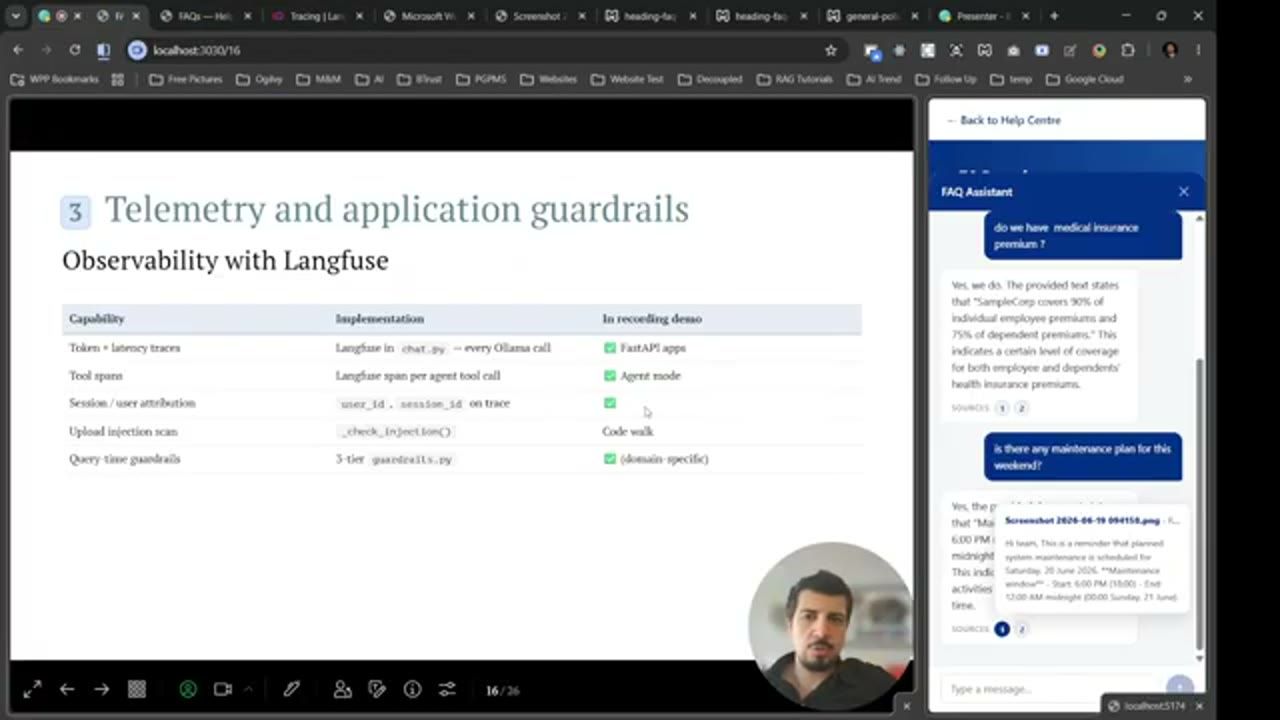Follow the Back to Help Centre link
1280x720 pixels.
(1003, 120)
